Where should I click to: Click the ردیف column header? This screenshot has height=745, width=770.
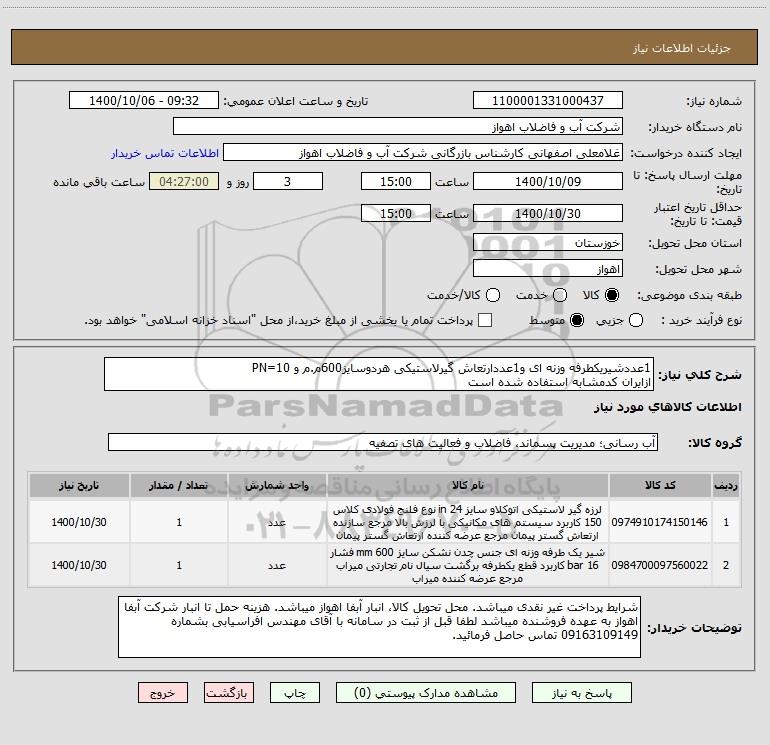(x=726, y=485)
